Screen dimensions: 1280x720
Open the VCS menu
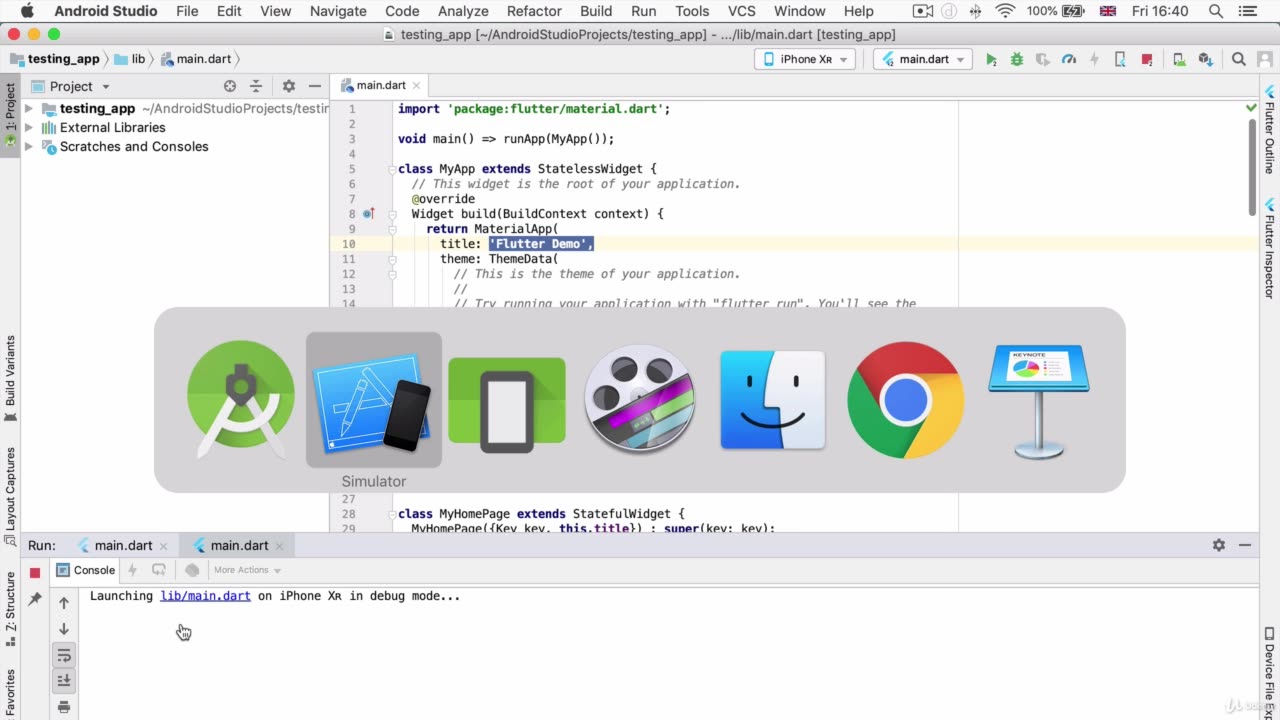[x=741, y=11]
